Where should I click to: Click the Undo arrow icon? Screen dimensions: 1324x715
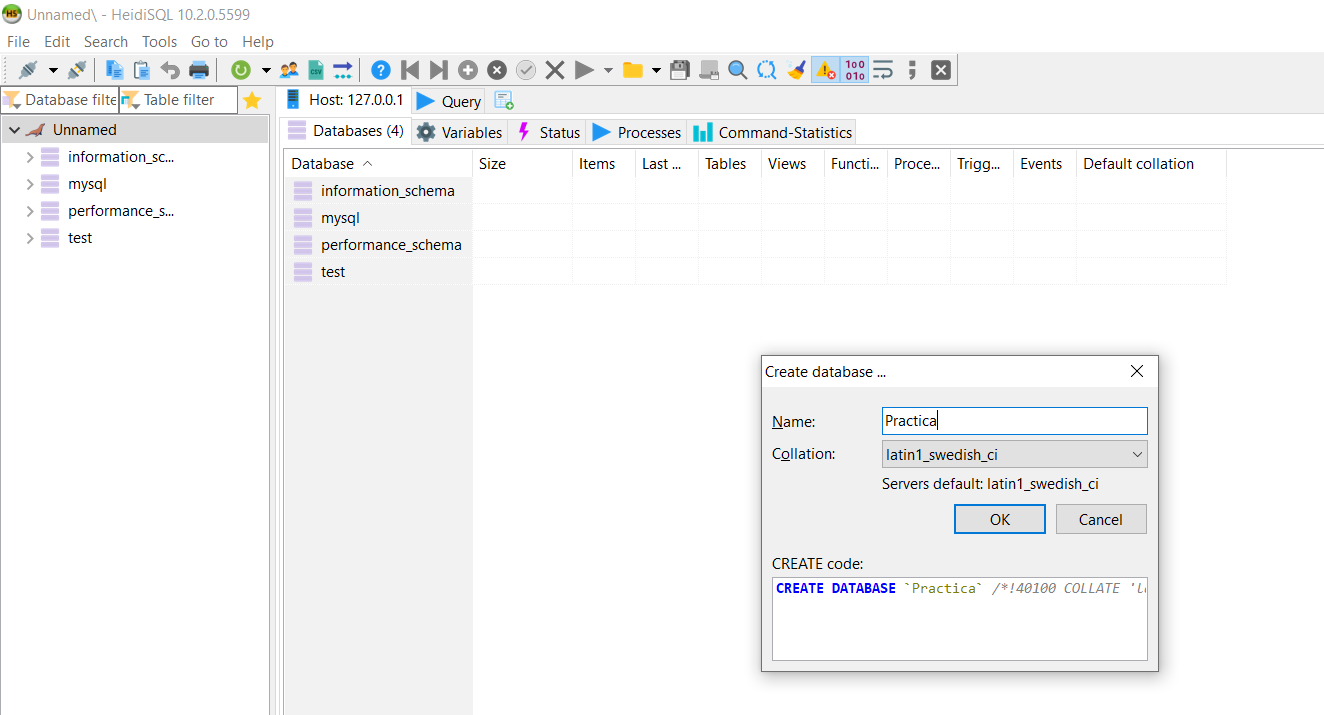click(170, 70)
